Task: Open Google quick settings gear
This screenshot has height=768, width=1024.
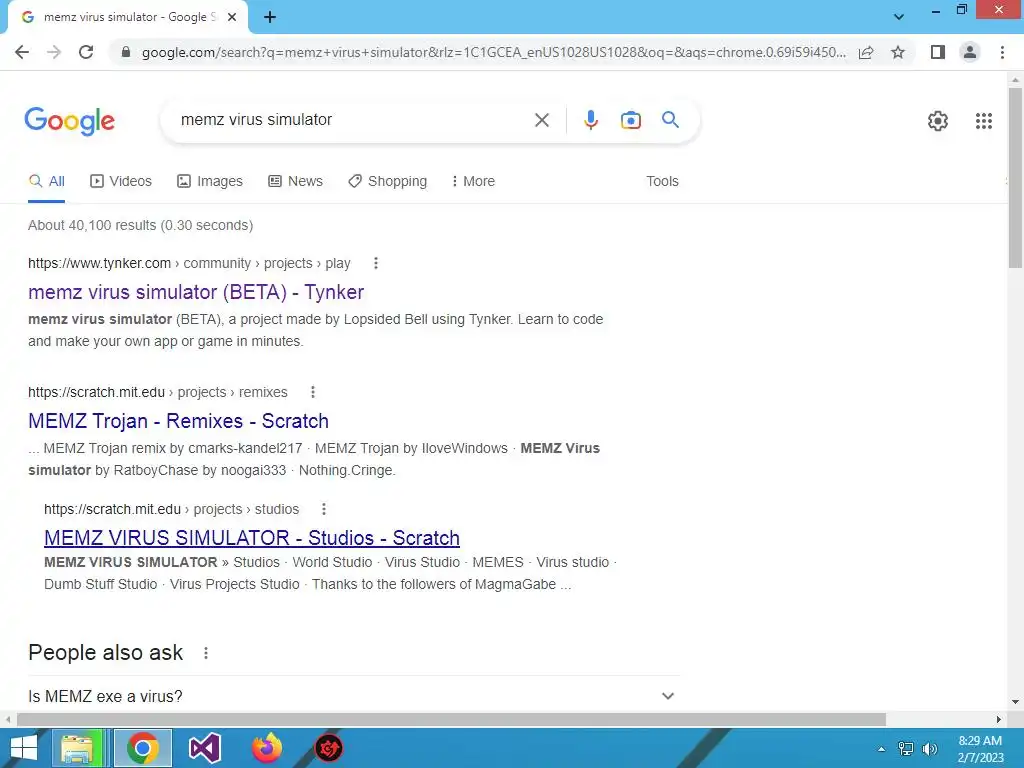Action: pyautogui.click(x=938, y=121)
